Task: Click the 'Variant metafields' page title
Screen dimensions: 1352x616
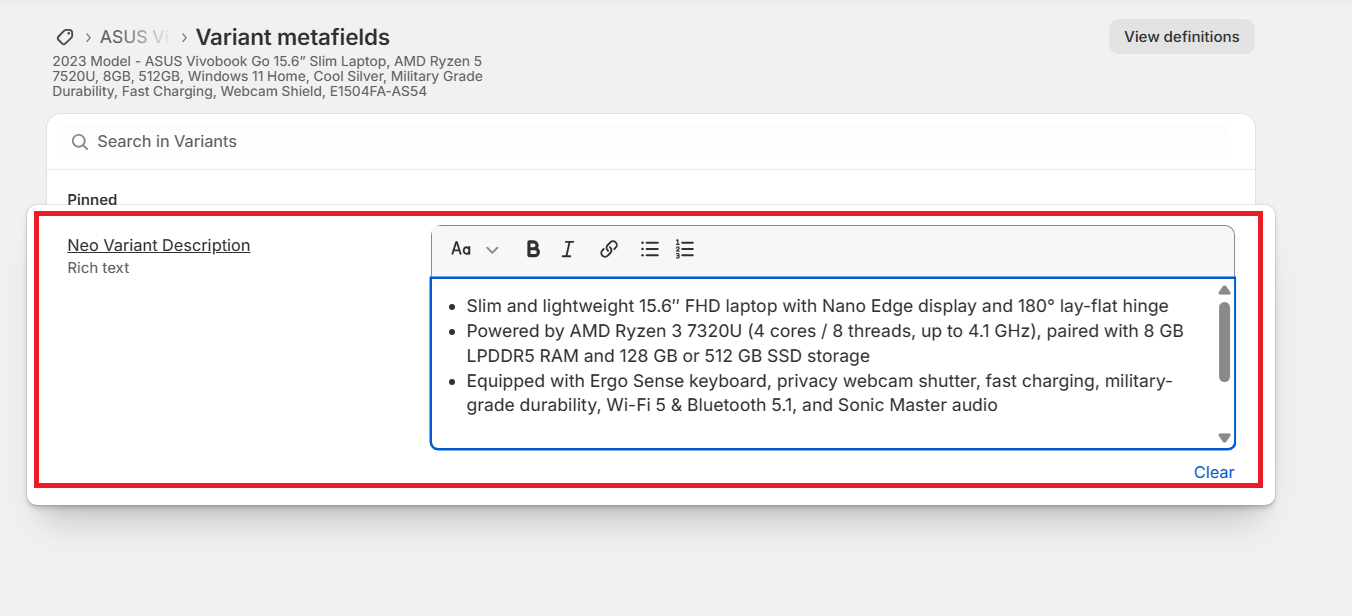Action: (293, 37)
